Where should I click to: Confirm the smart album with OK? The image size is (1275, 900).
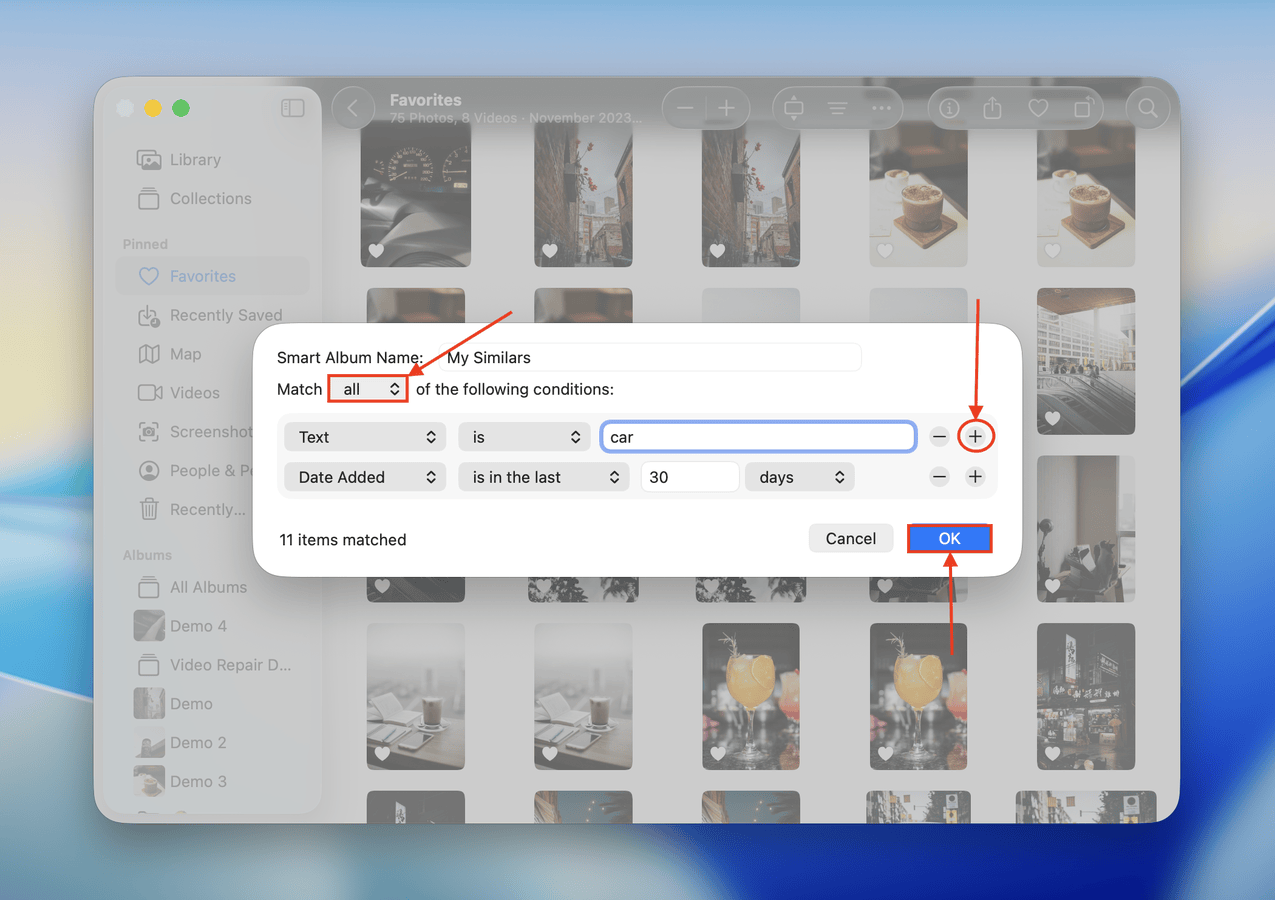pyautogui.click(x=949, y=538)
